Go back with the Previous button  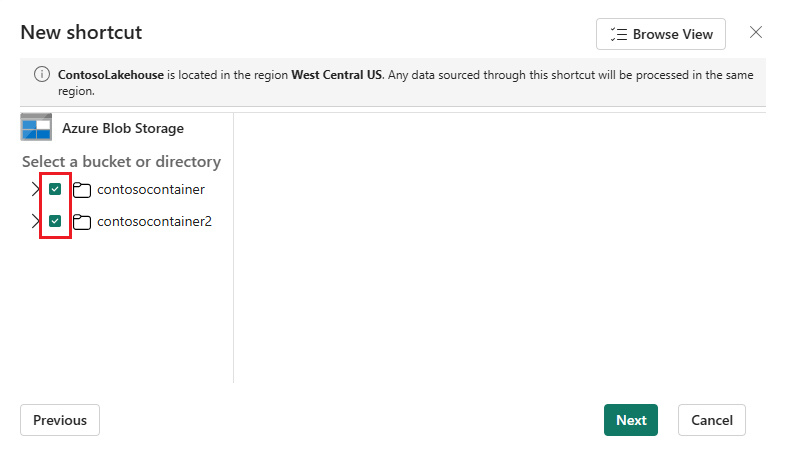pyautogui.click(x=60, y=420)
